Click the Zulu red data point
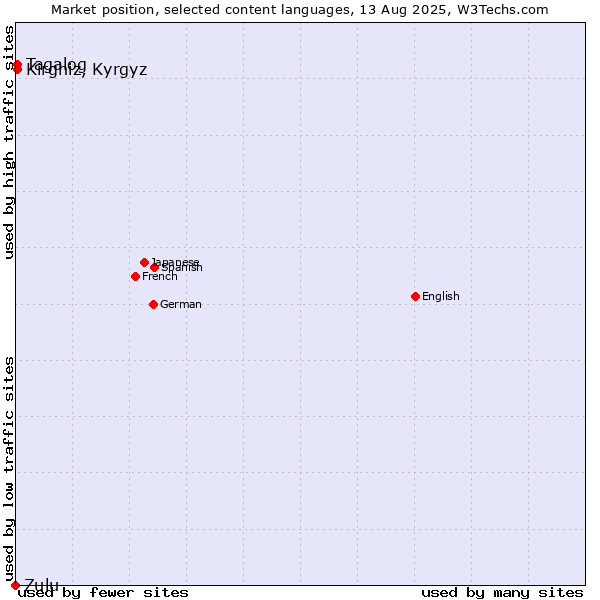 pos(15,585)
